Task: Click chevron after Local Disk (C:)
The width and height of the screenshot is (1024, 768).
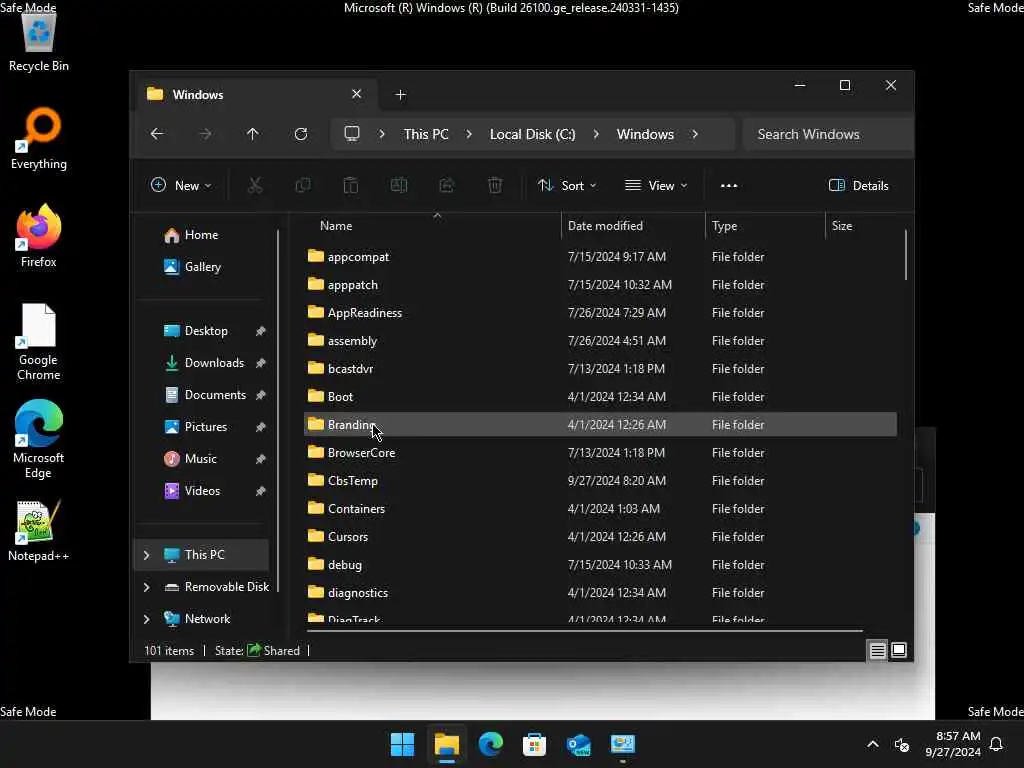Action: coord(596,134)
